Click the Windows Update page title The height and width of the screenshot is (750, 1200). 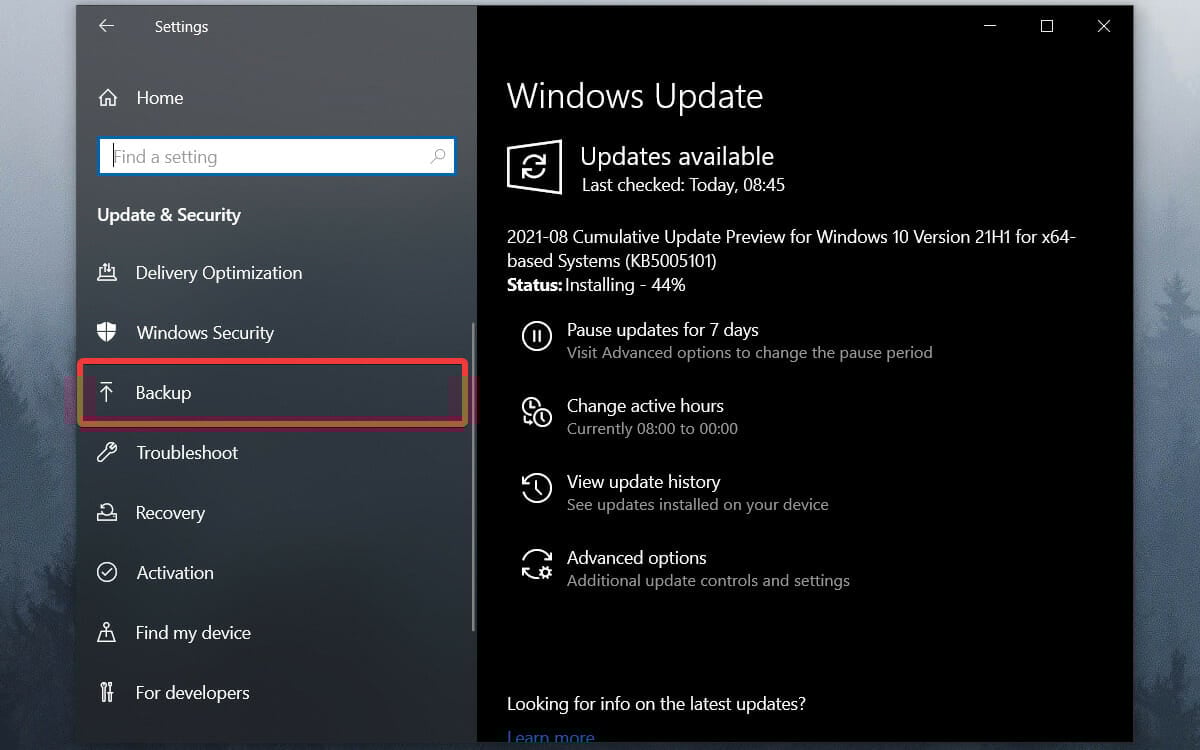coord(635,96)
